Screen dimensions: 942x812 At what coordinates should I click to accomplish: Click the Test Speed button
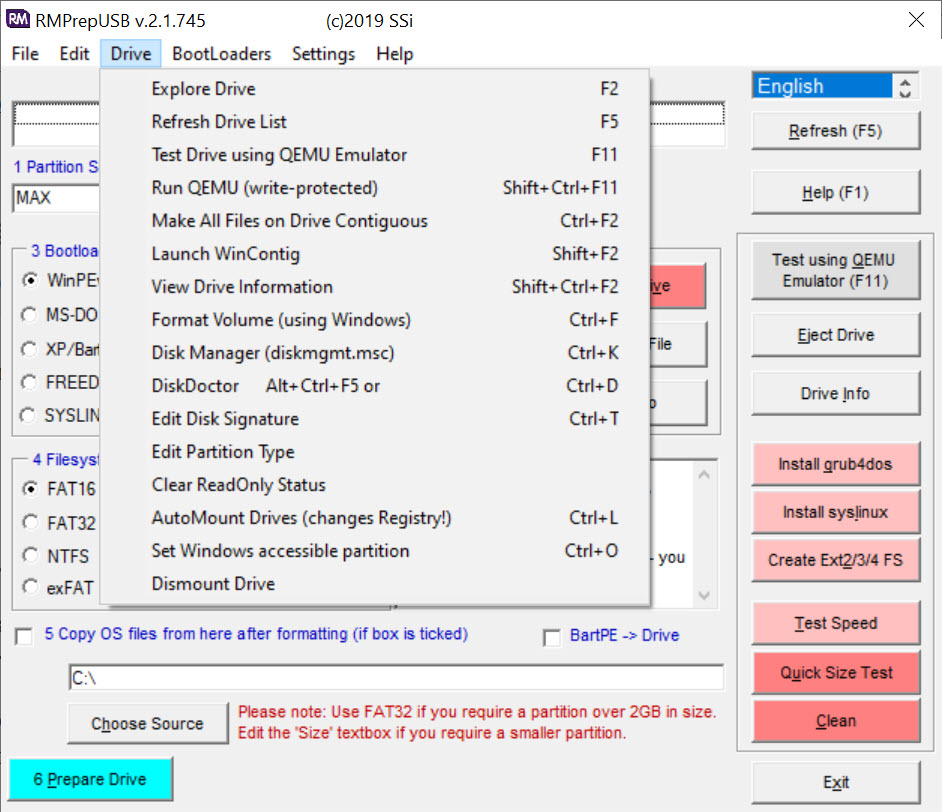click(x=836, y=623)
